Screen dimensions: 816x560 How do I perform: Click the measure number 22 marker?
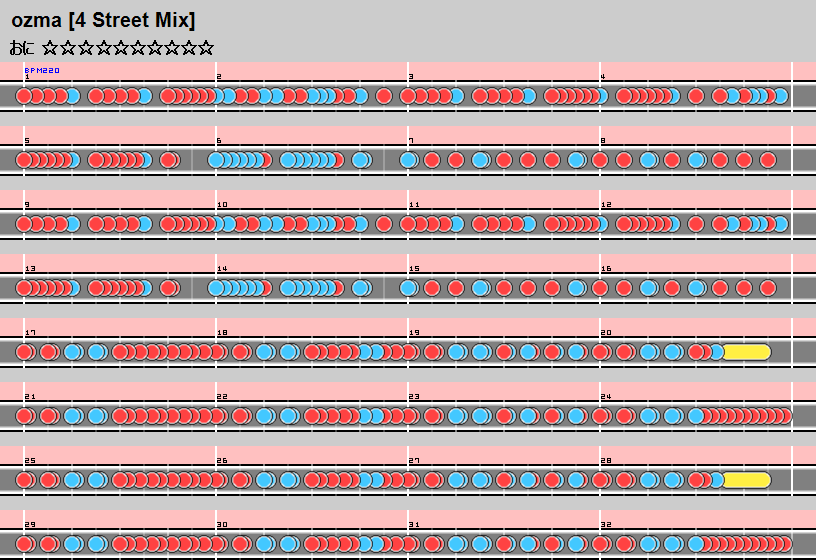222,397
